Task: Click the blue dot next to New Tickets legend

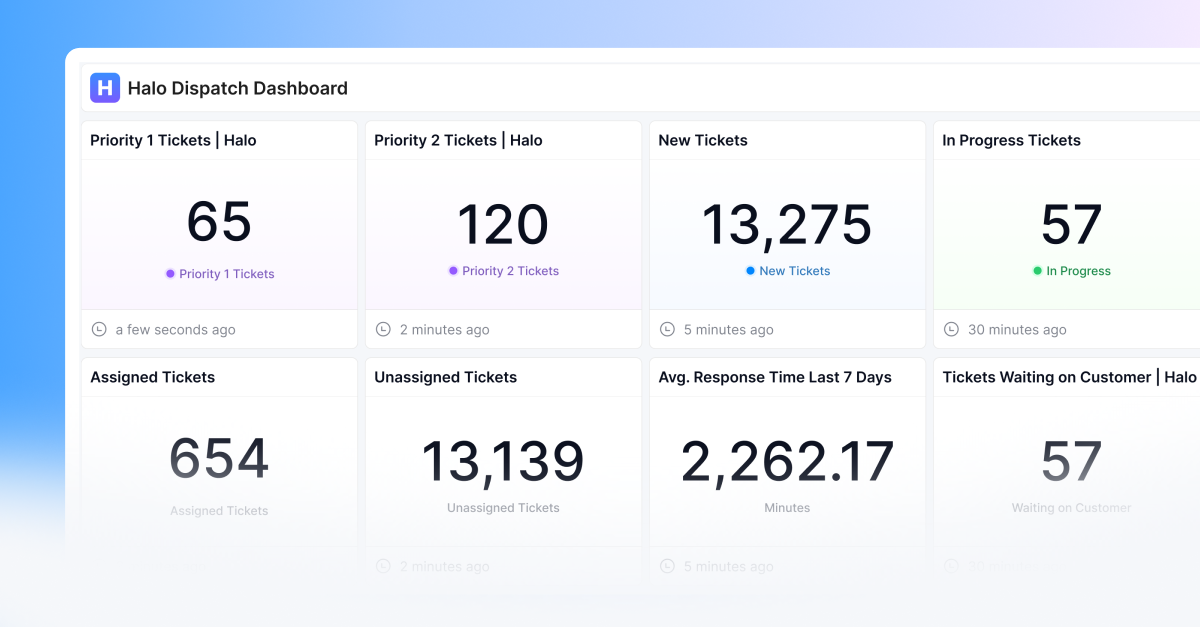Action: [750, 270]
